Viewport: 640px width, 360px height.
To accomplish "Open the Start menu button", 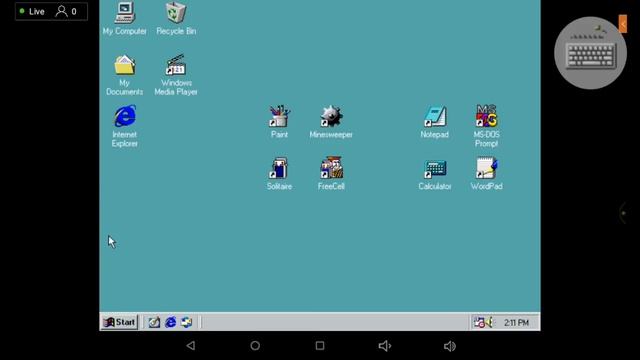I will click(x=120, y=322).
